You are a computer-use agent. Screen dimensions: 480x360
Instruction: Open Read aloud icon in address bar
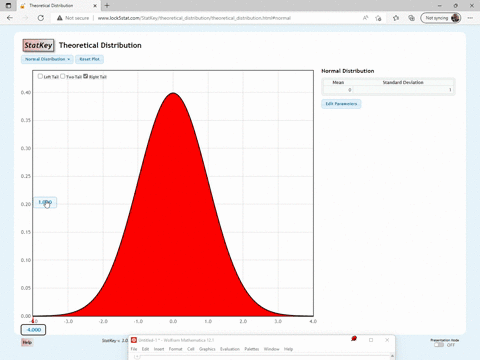tap(365, 18)
